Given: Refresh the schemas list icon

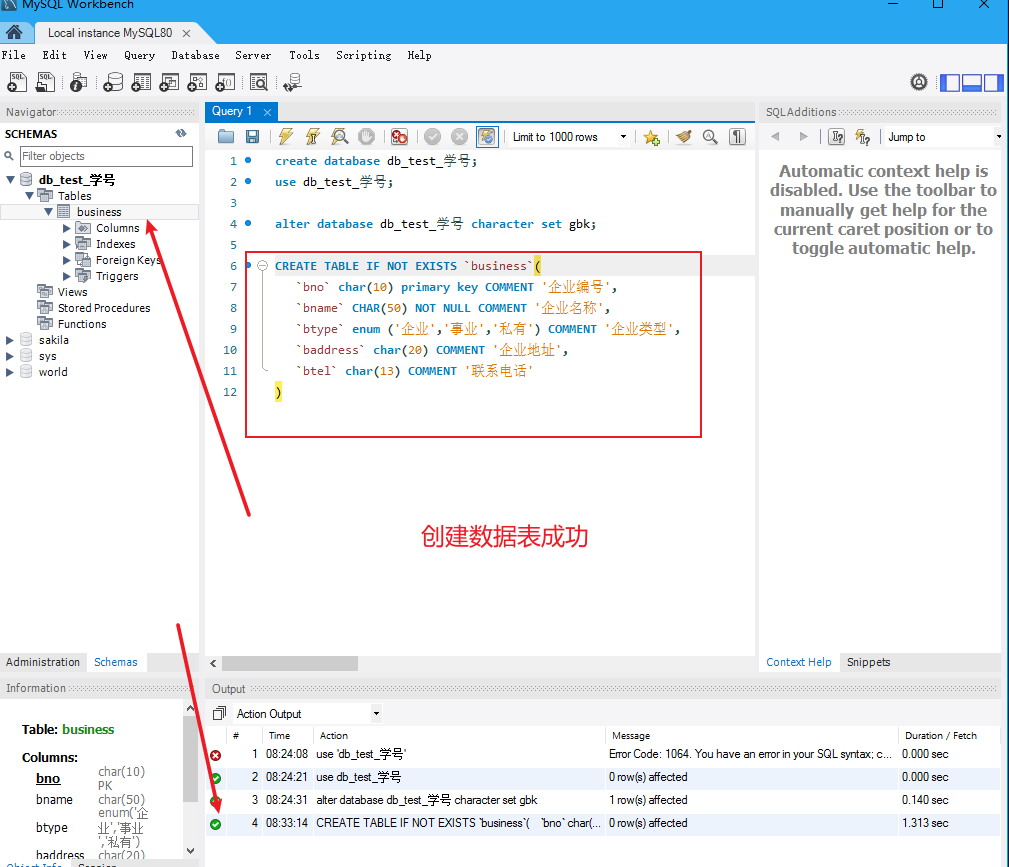Looking at the screenshot, I should coord(181,133).
